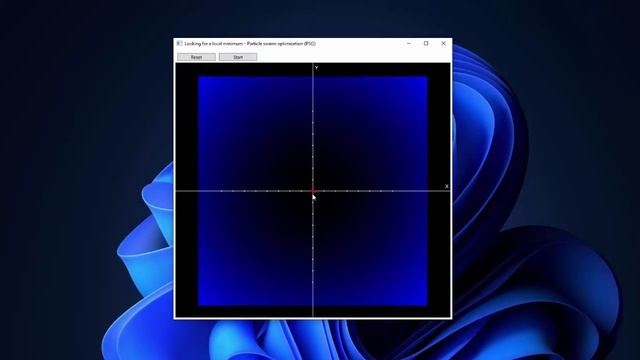Click the app icon in title bar
This screenshot has width=640, height=360.
coord(179,43)
